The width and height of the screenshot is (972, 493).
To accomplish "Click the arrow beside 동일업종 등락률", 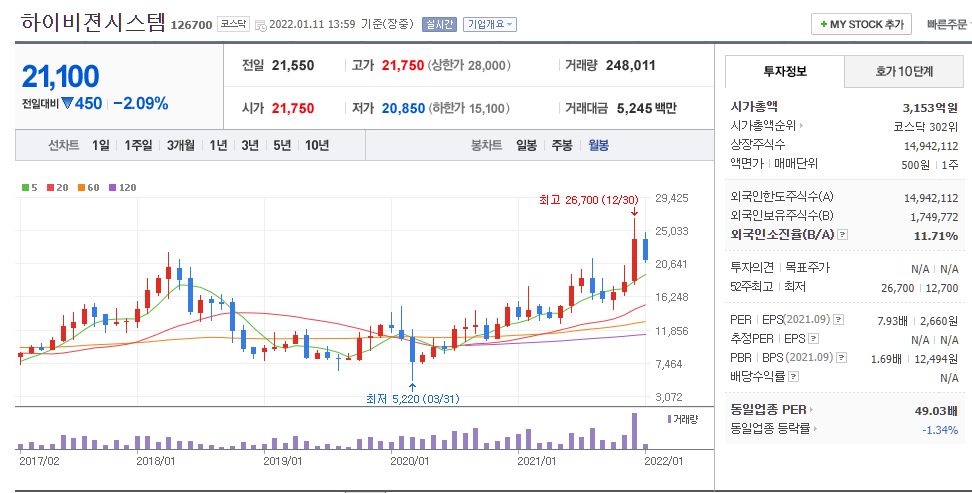I will click(815, 429).
